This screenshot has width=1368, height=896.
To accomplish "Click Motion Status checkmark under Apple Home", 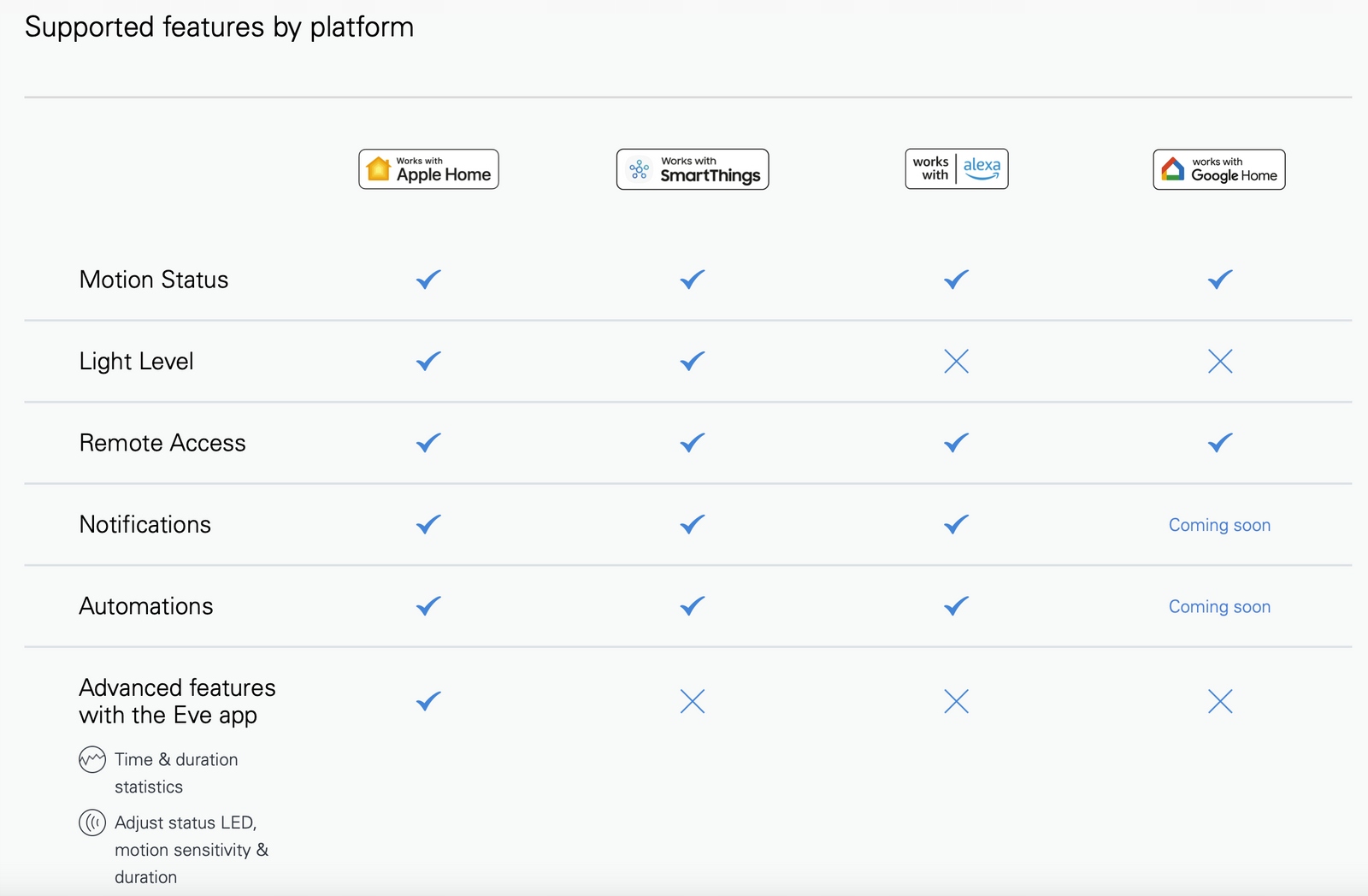I will tap(428, 280).
